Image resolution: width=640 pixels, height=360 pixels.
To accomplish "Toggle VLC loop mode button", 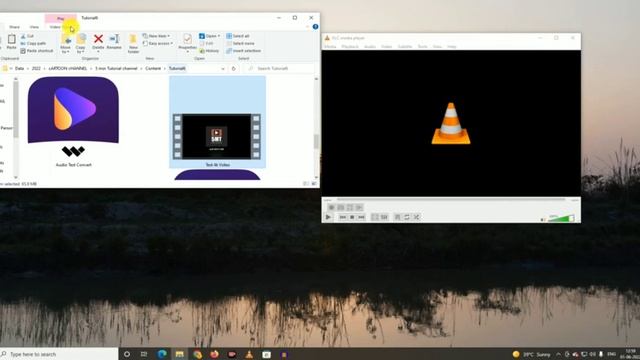I will pyautogui.click(x=407, y=217).
